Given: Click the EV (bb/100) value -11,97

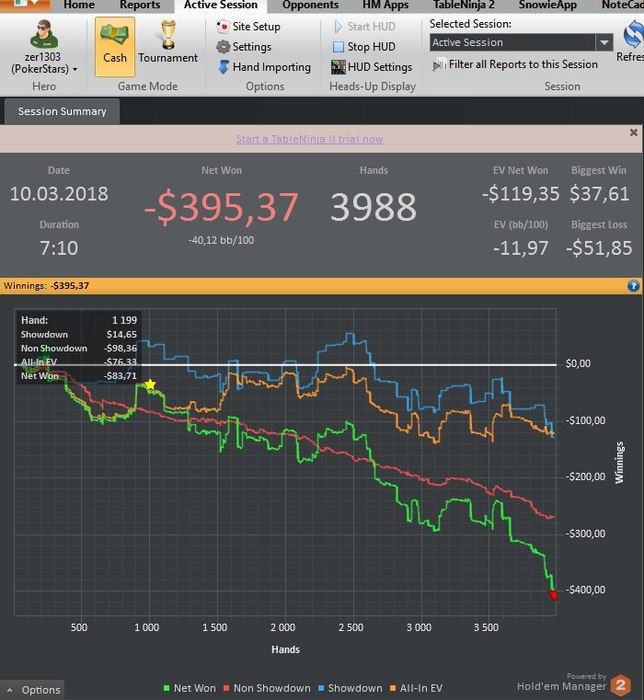Looking at the screenshot, I should tap(520, 248).
